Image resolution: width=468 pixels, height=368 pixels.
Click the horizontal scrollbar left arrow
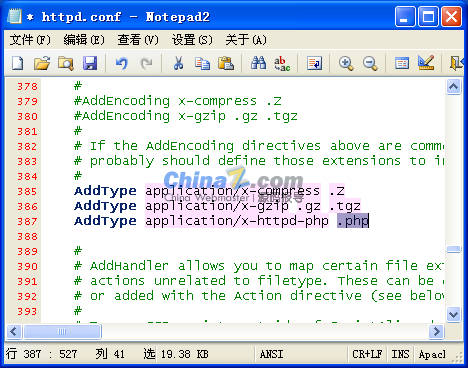point(14,331)
